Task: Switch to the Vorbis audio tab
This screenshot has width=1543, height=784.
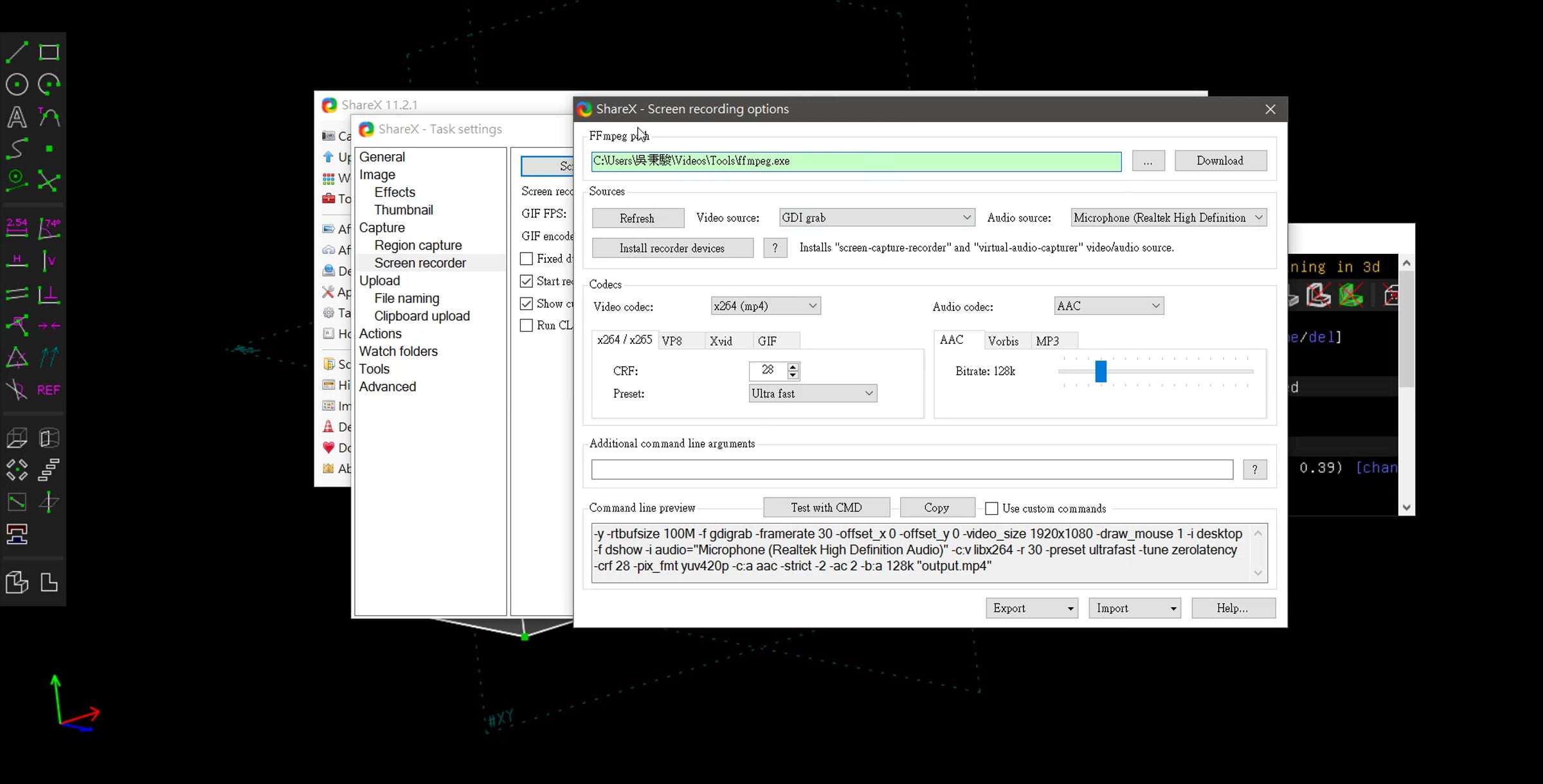Action: [x=1003, y=341]
